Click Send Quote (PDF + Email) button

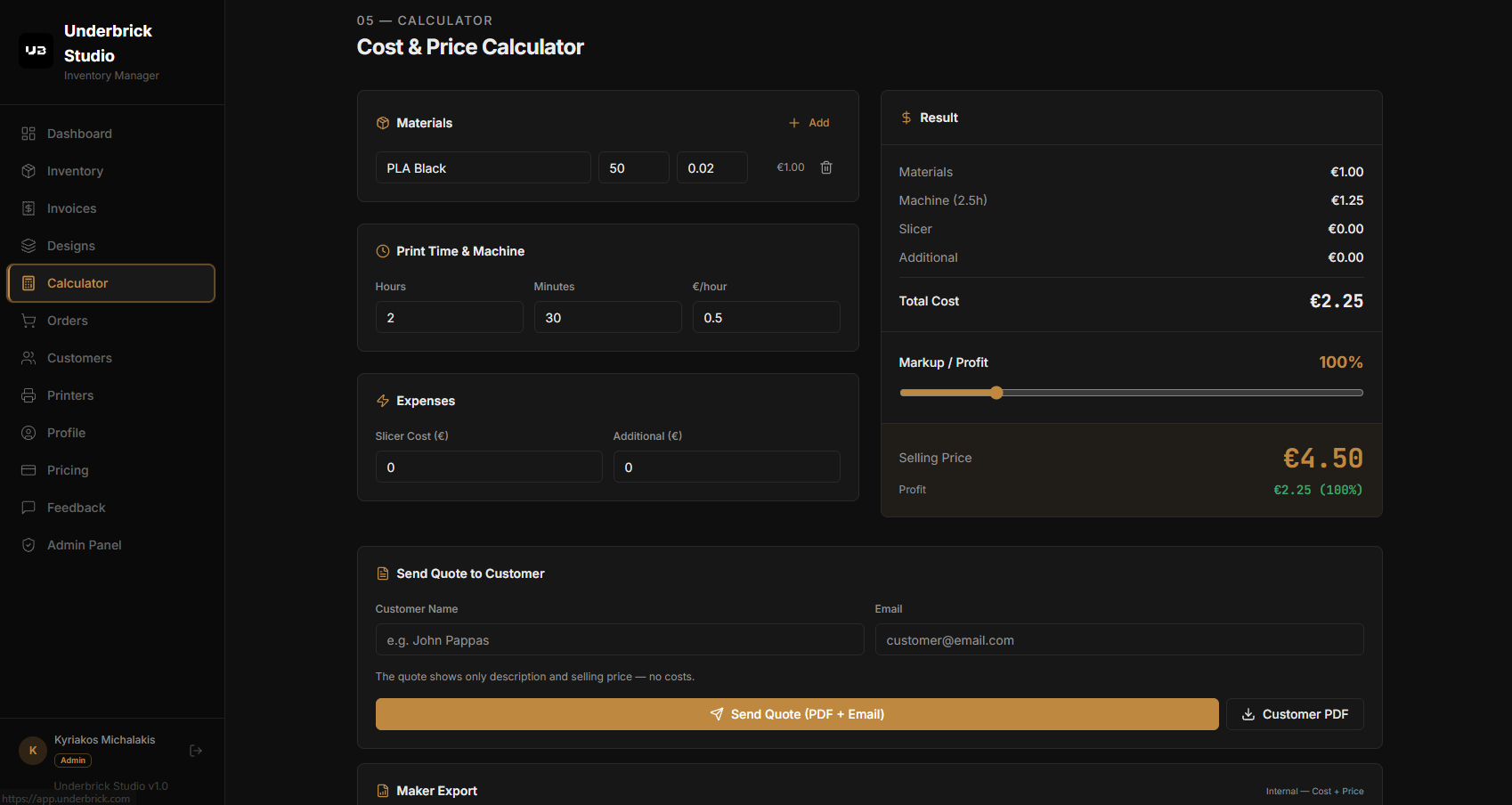coord(797,714)
